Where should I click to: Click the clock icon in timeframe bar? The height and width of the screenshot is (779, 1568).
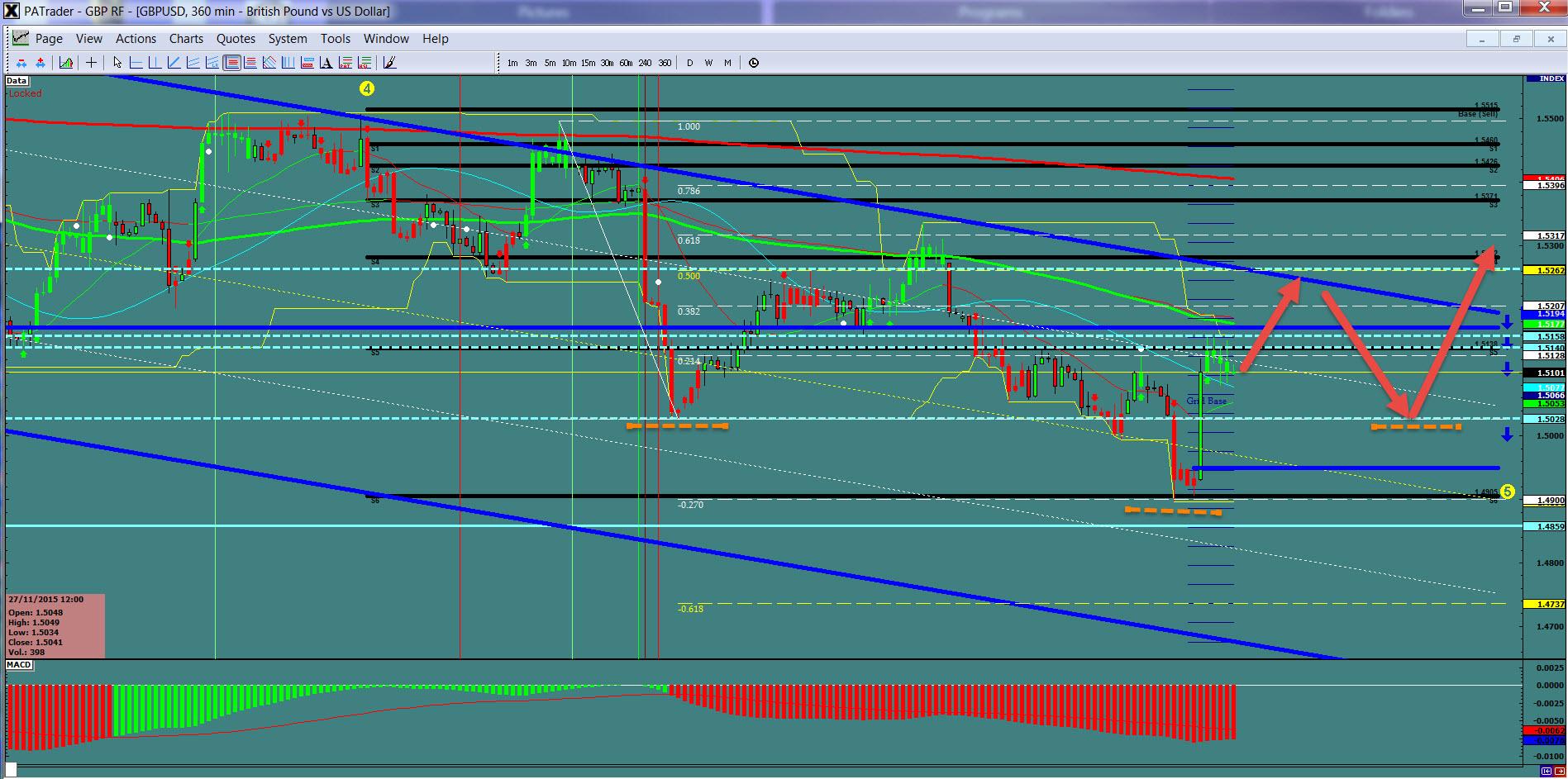click(754, 63)
